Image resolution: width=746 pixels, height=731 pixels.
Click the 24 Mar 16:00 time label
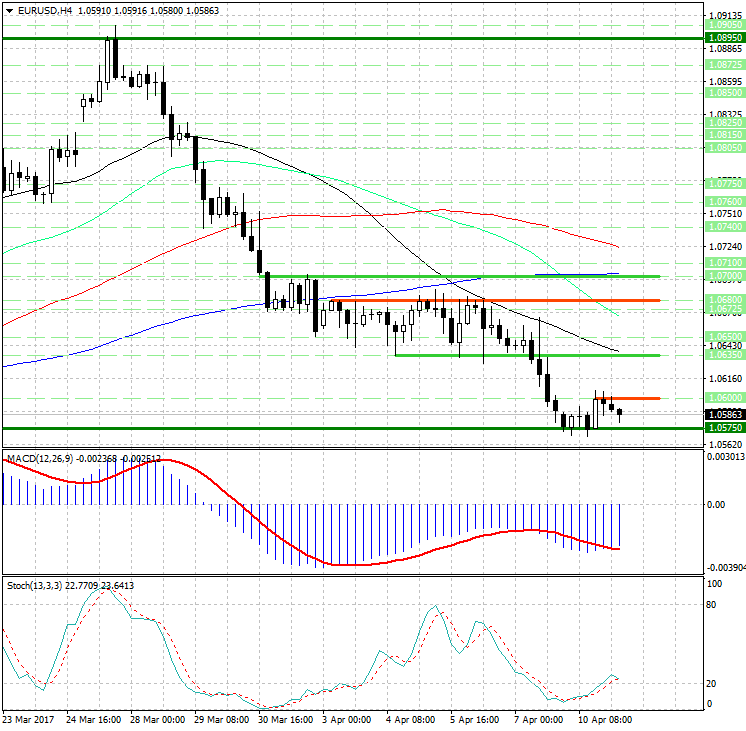point(93,719)
